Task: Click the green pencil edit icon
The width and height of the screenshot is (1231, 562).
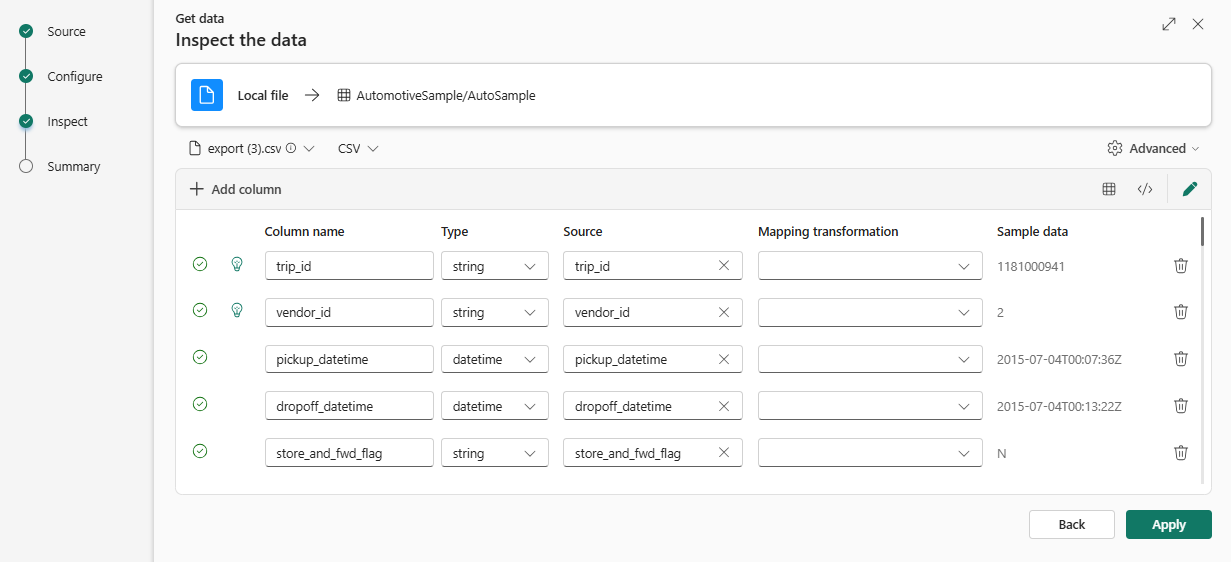Action: click(x=1190, y=189)
